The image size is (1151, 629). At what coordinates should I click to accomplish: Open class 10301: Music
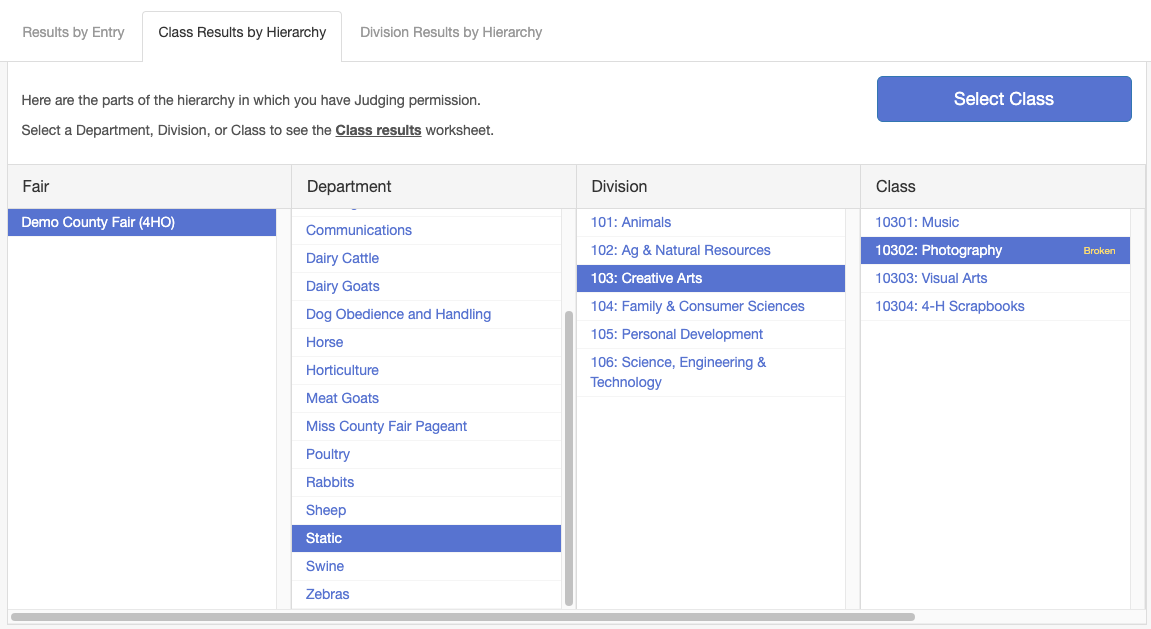tap(917, 222)
